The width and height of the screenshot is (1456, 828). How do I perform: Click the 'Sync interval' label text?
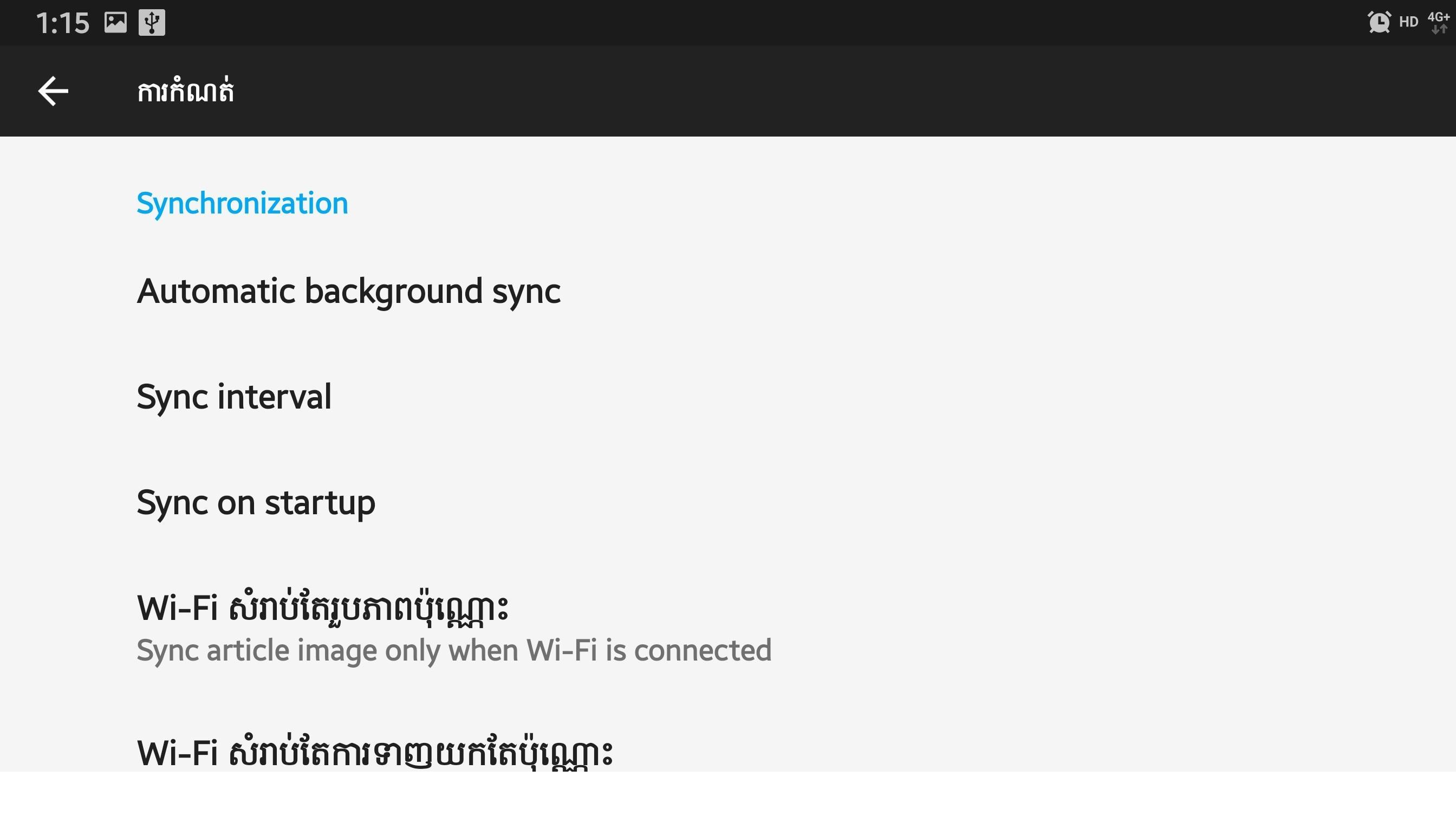233,397
